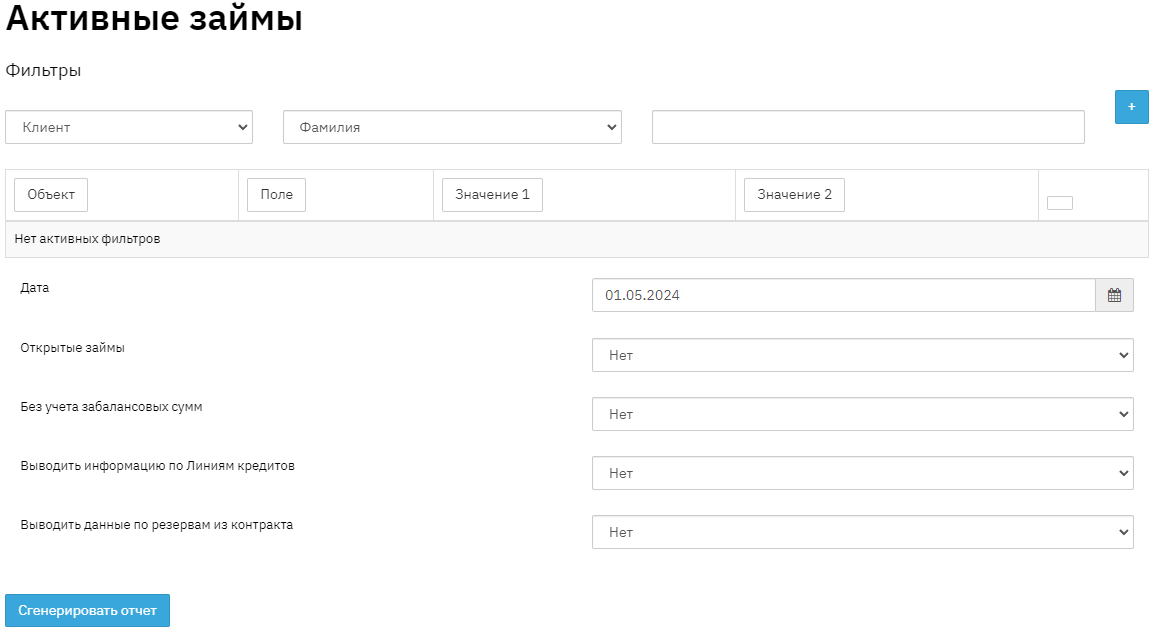Click the Значение 2 header button
The width and height of the screenshot is (1166, 636).
(794, 195)
